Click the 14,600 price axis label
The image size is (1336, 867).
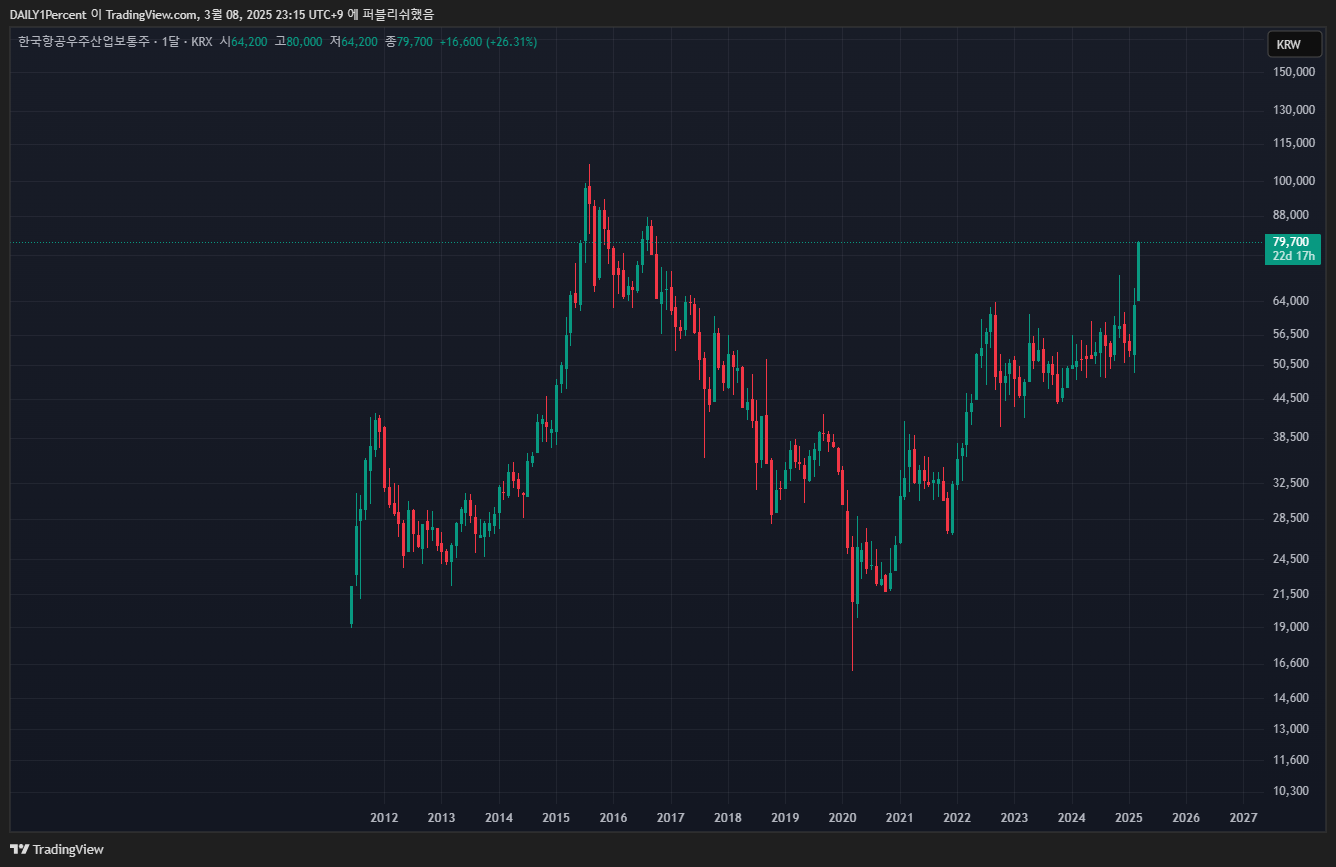coord(1289,697)
